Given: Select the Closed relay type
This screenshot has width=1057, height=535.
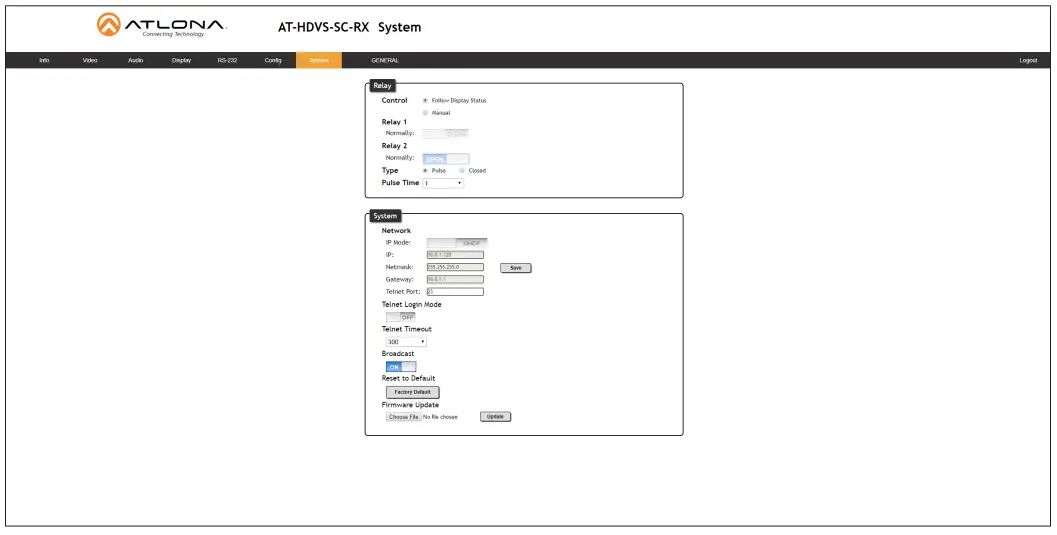Looking at the screenshot, I should [462, 170].
